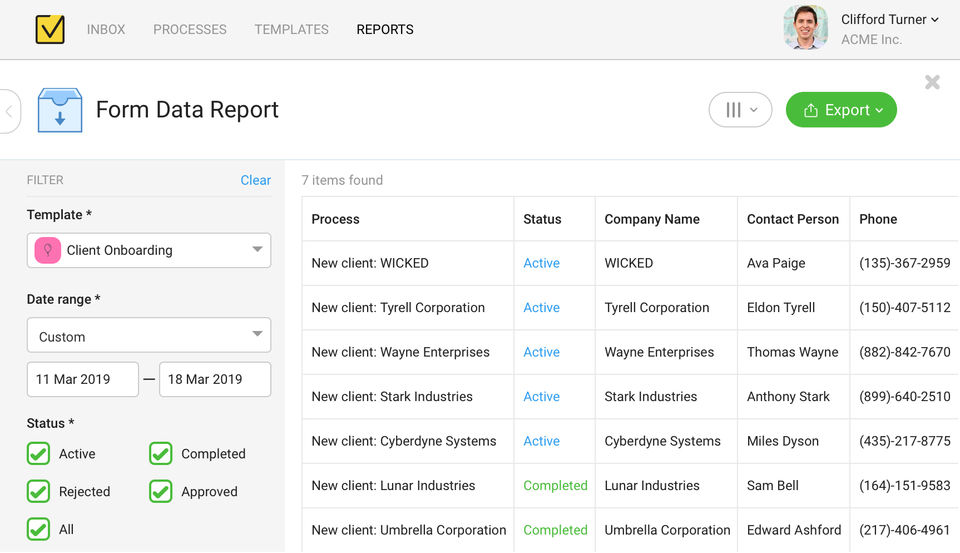The image size is (960, 553).
Task: Click the 11 Mar 2019 start date field
Action: [82, 380]
